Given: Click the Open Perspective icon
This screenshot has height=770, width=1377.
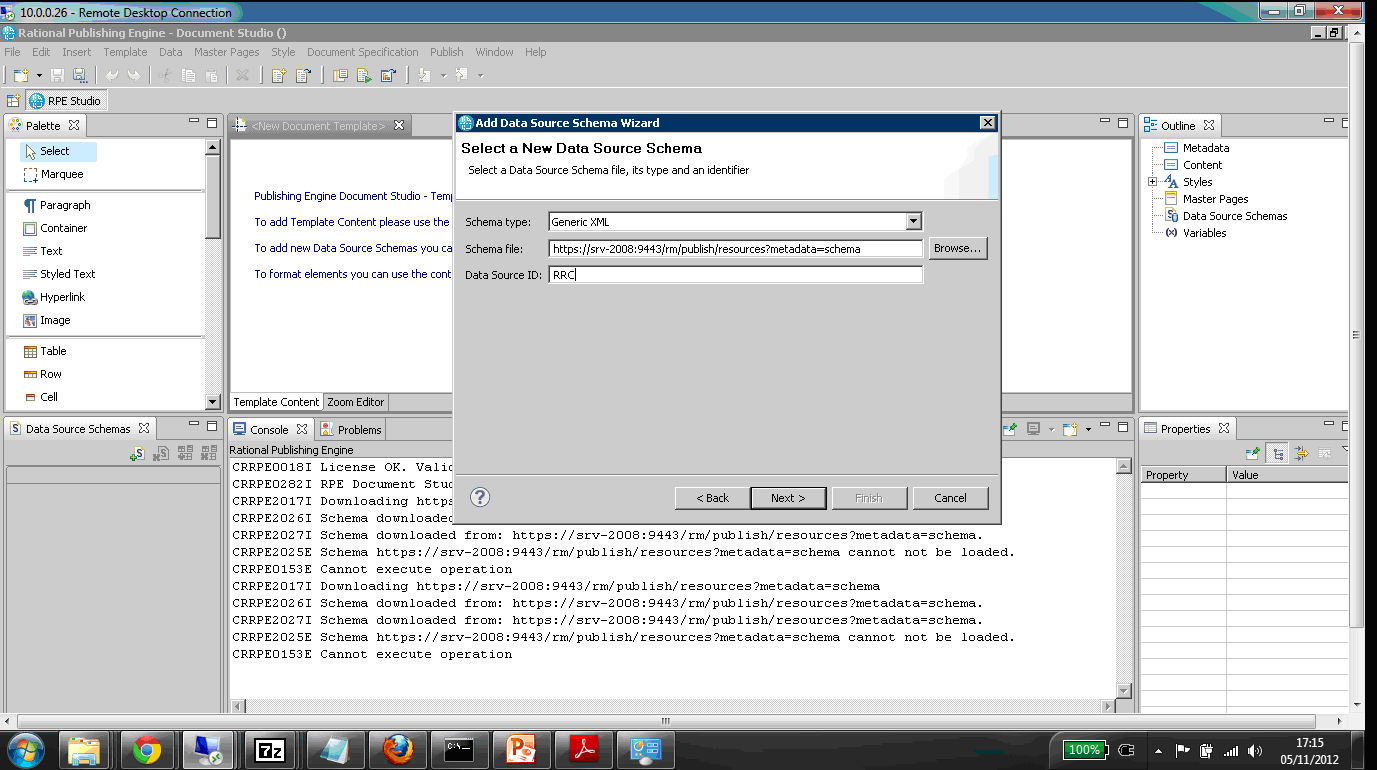Looking at the screenshot, I should click(13, 101).
